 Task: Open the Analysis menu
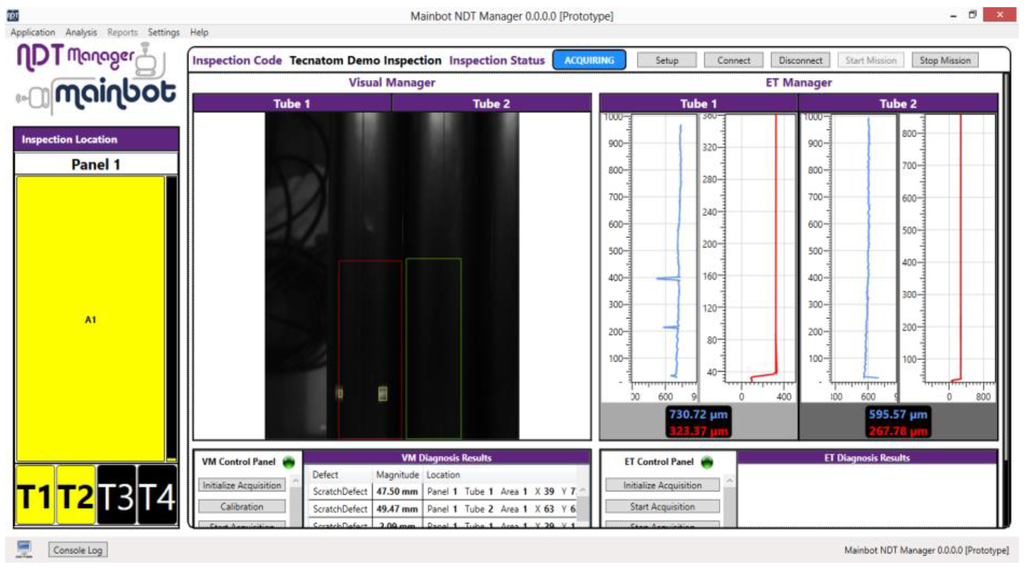pyautogui.click(x=81, y=32)
